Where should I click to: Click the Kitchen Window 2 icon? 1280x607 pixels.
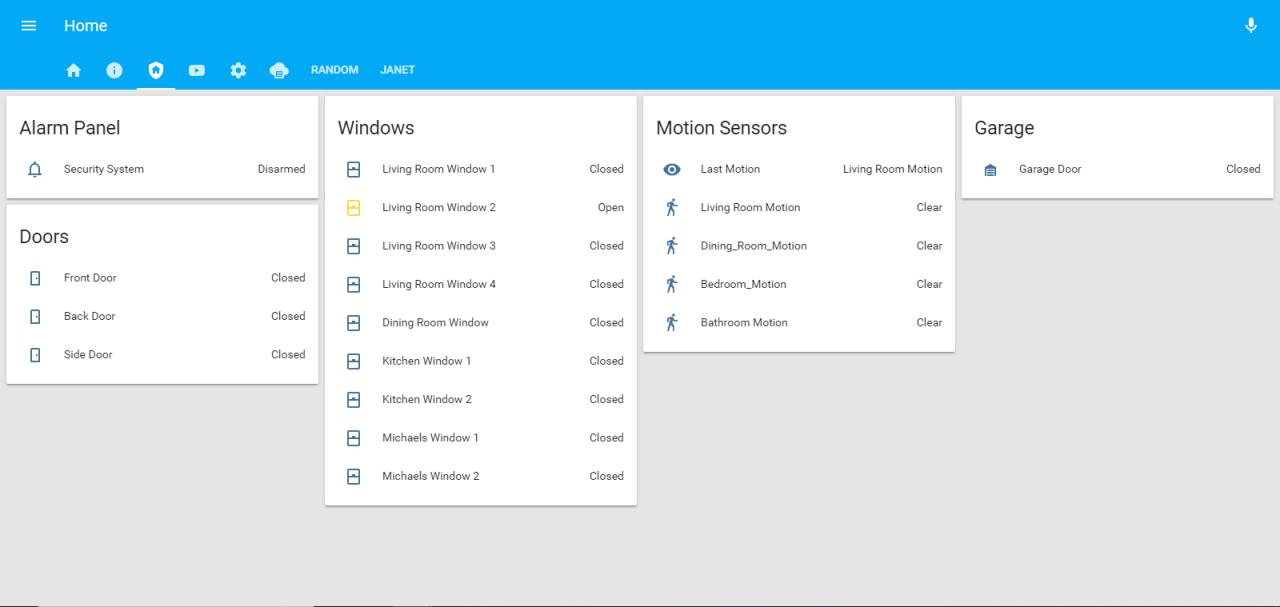[x=353, y=399]
